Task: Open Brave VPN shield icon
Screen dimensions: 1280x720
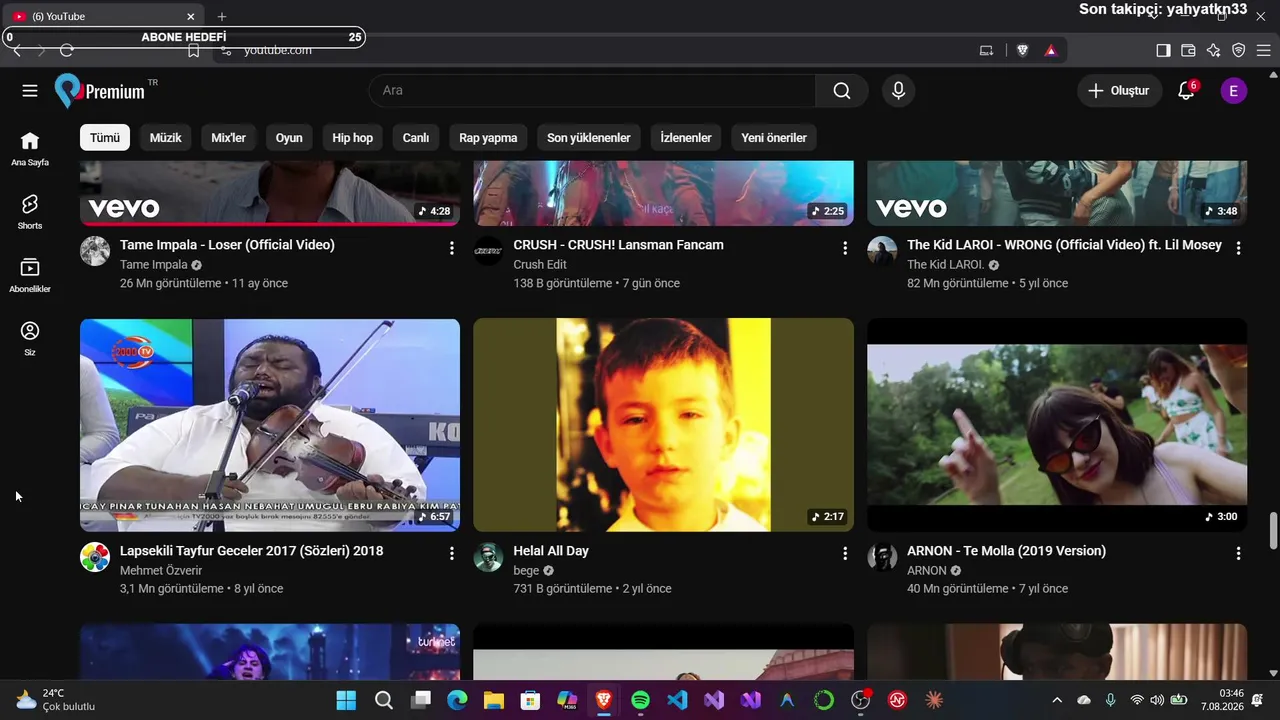Action: [1238, 50]
